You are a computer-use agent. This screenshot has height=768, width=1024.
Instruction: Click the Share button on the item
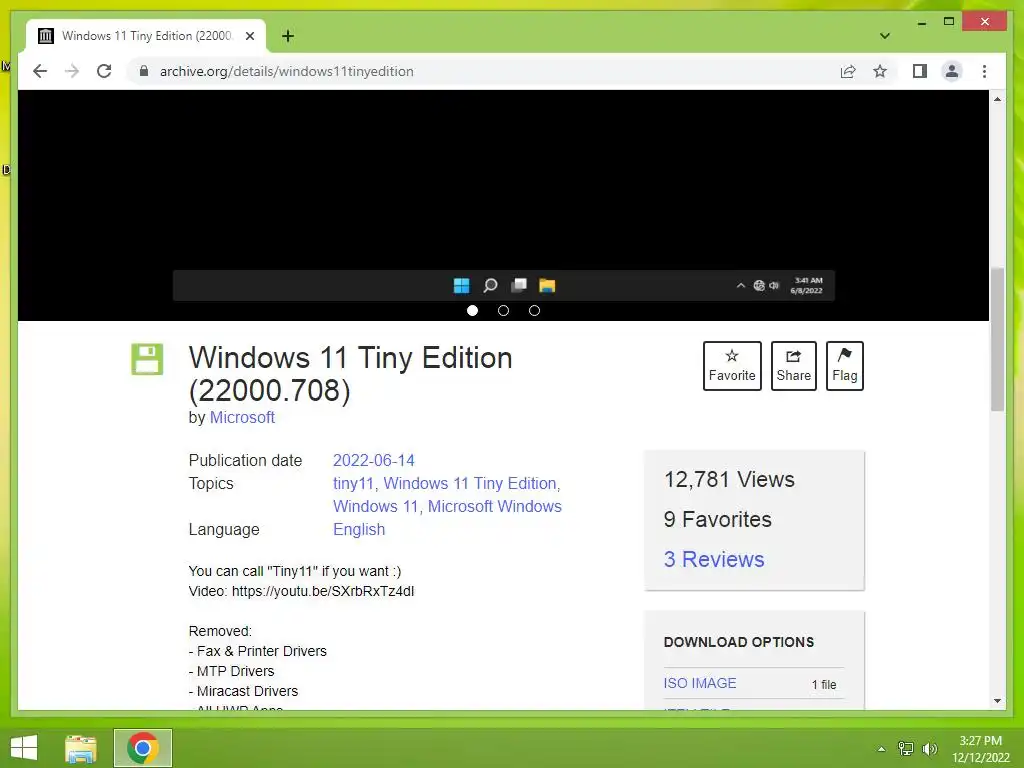tap(793, 366)
